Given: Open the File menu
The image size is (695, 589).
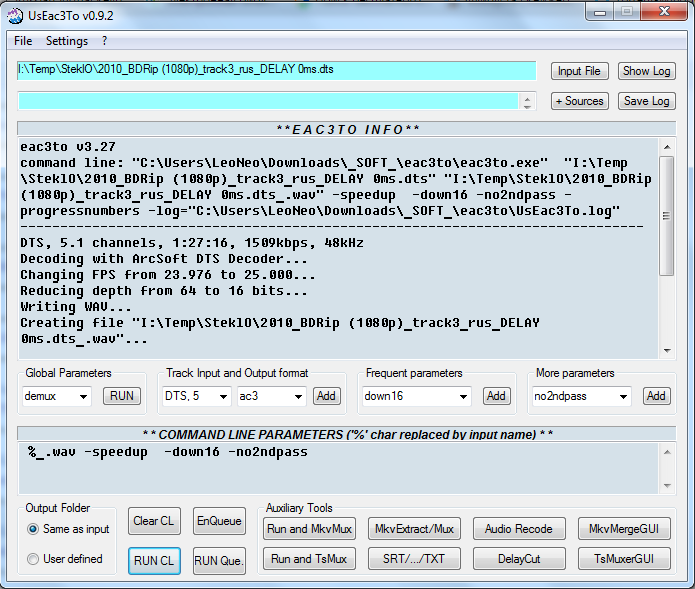Looking at the screenshot, I should point(23,41).
